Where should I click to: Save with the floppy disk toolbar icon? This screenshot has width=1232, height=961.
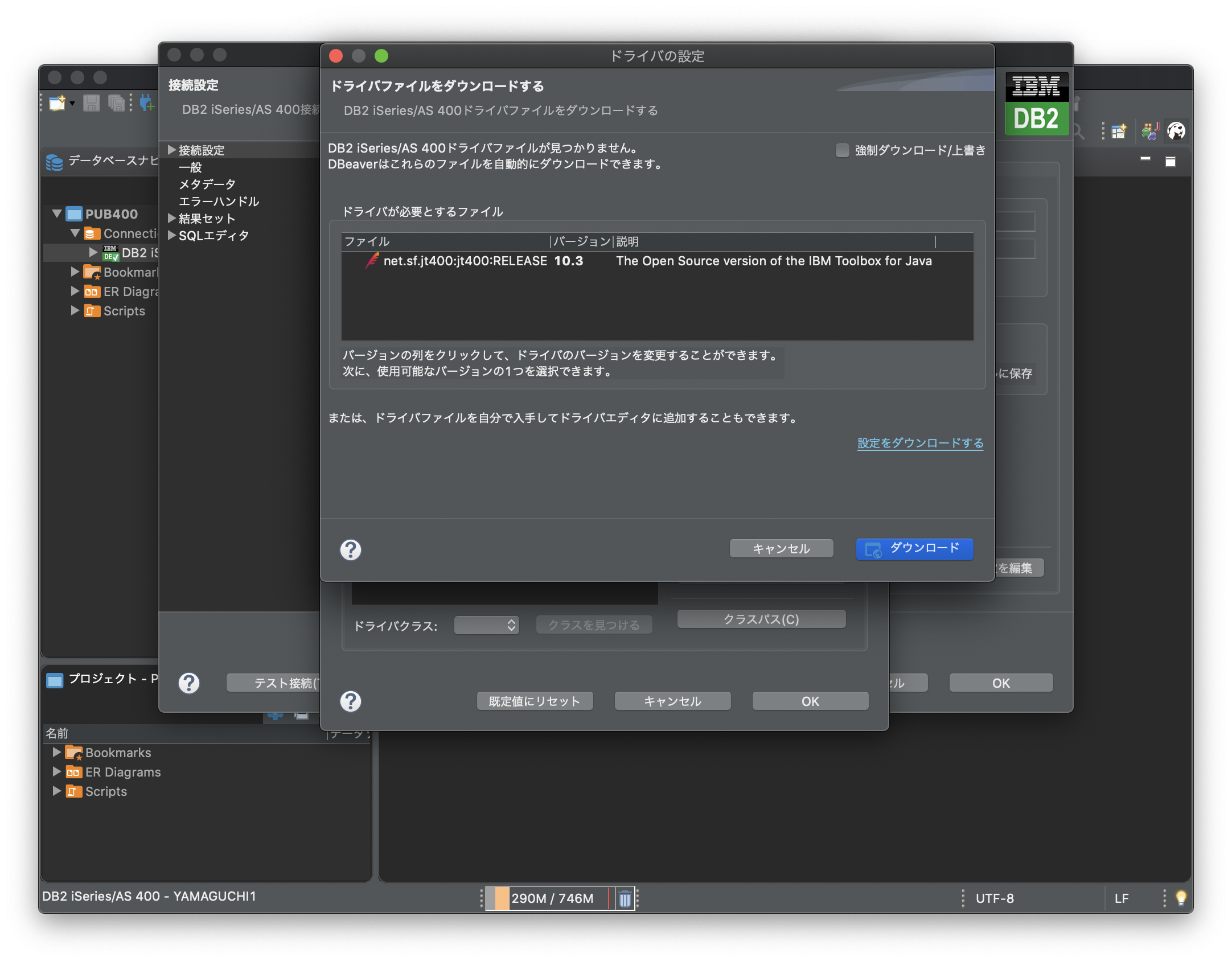coord(91,103)
